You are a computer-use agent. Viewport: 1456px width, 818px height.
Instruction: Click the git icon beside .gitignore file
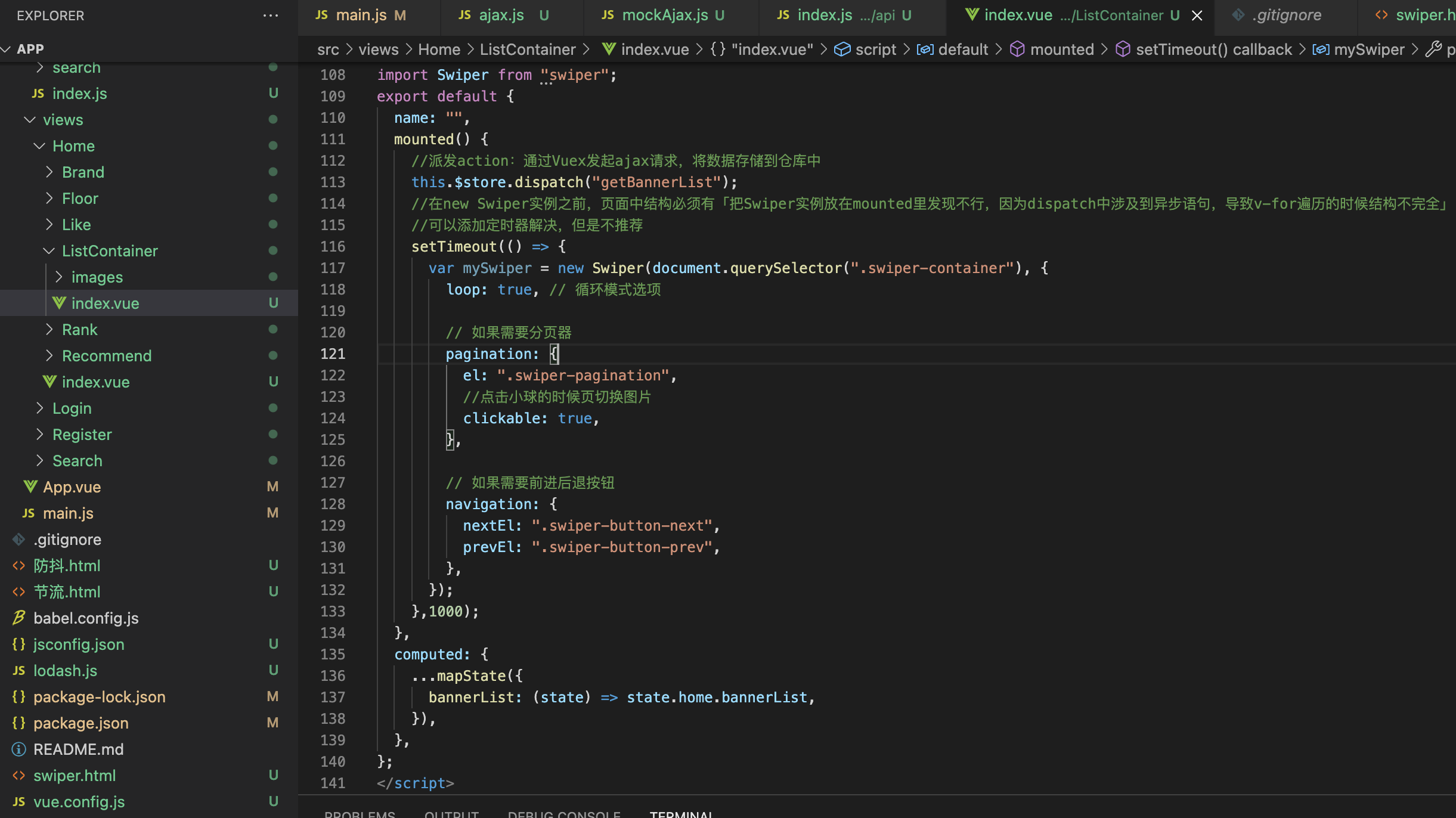19,540
